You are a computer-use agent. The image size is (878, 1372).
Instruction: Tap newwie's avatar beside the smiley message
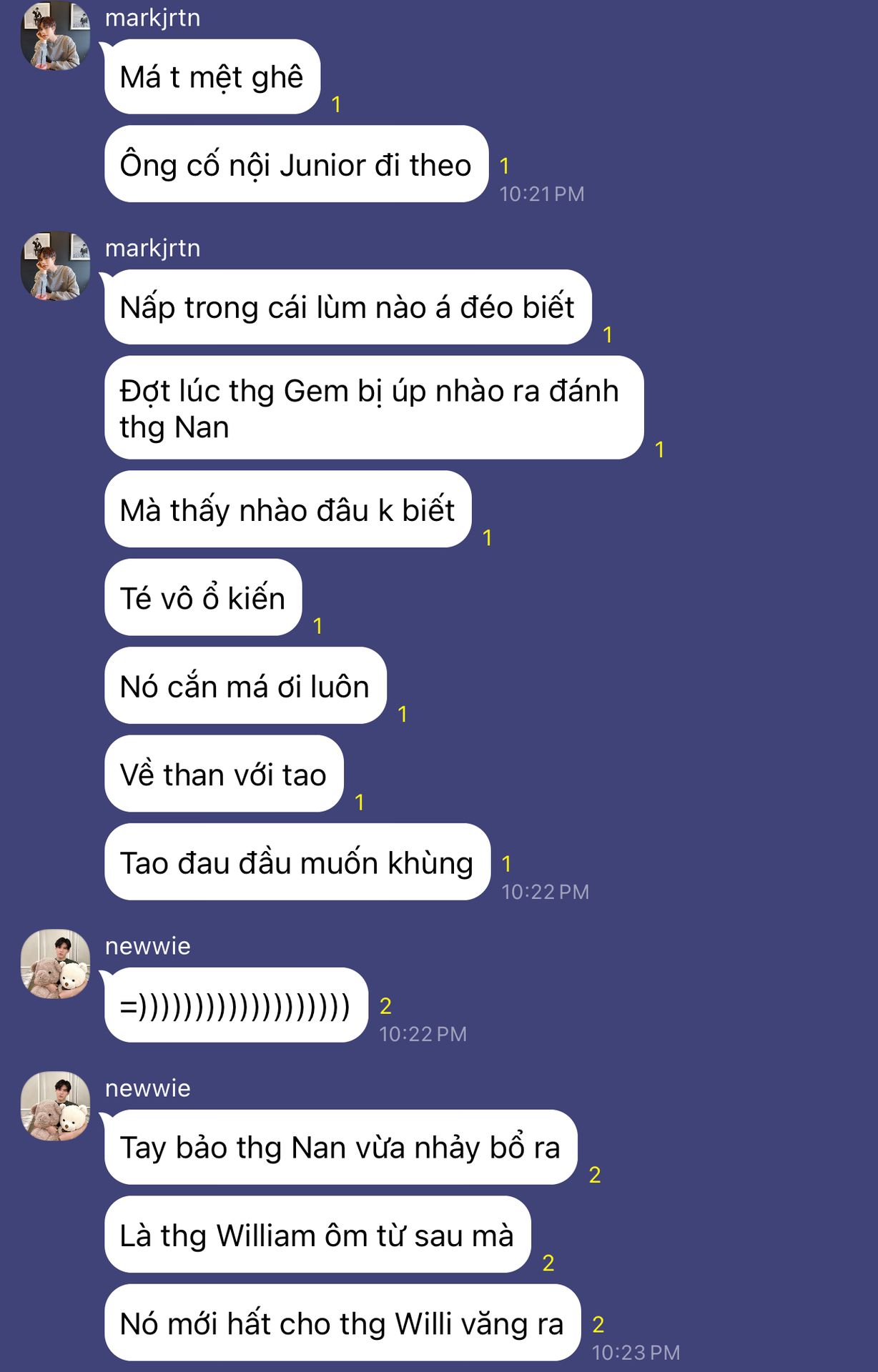56,964
